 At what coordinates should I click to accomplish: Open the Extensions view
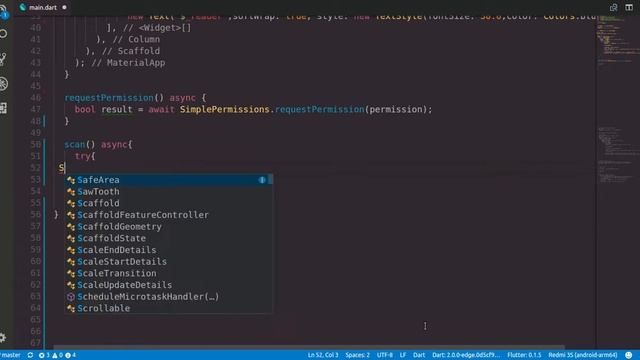3,108
